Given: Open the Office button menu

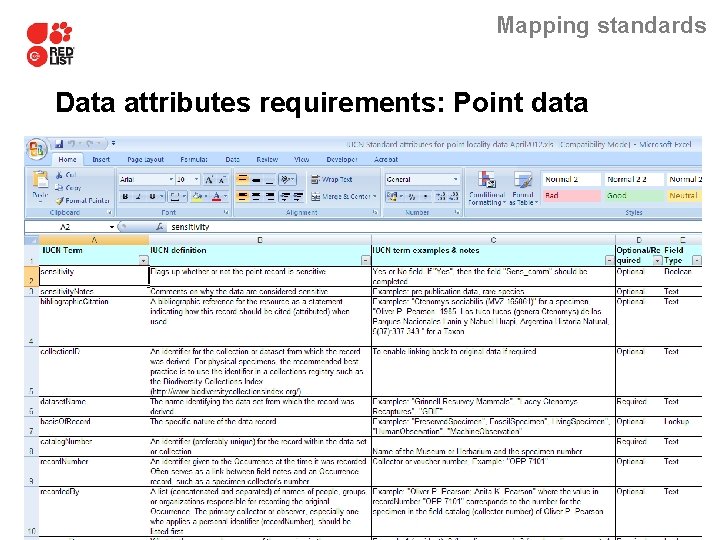Looking at the screenshot, I should coord(37,149).
